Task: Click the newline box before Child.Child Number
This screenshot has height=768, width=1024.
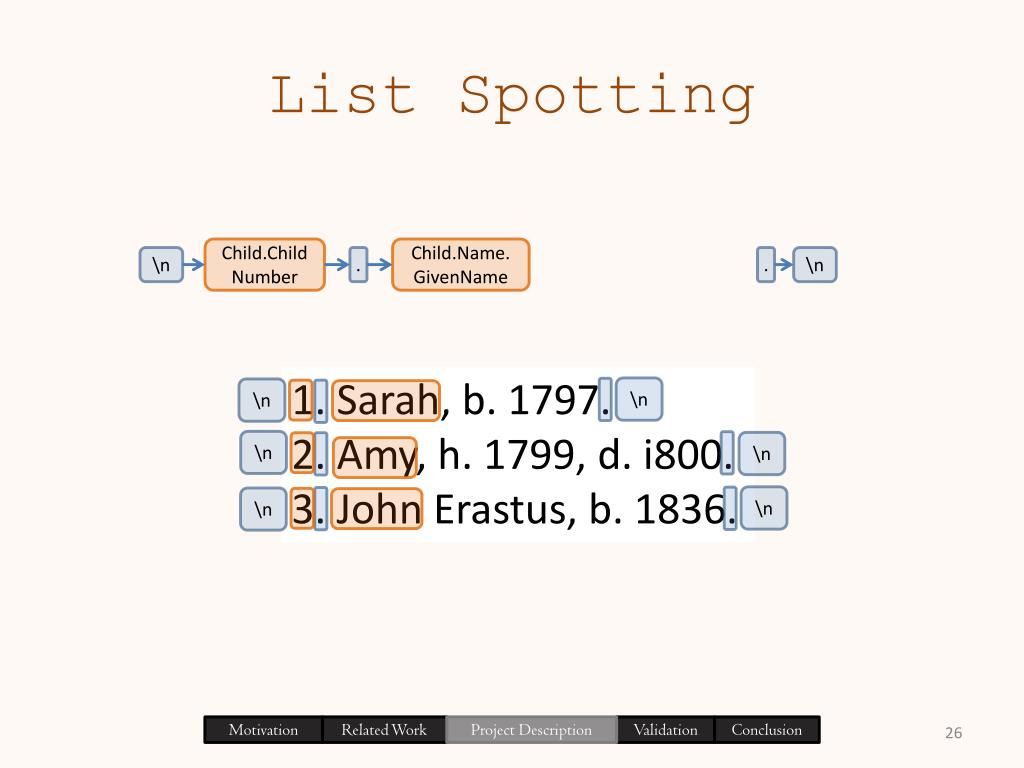Action: tap(161, 264)
